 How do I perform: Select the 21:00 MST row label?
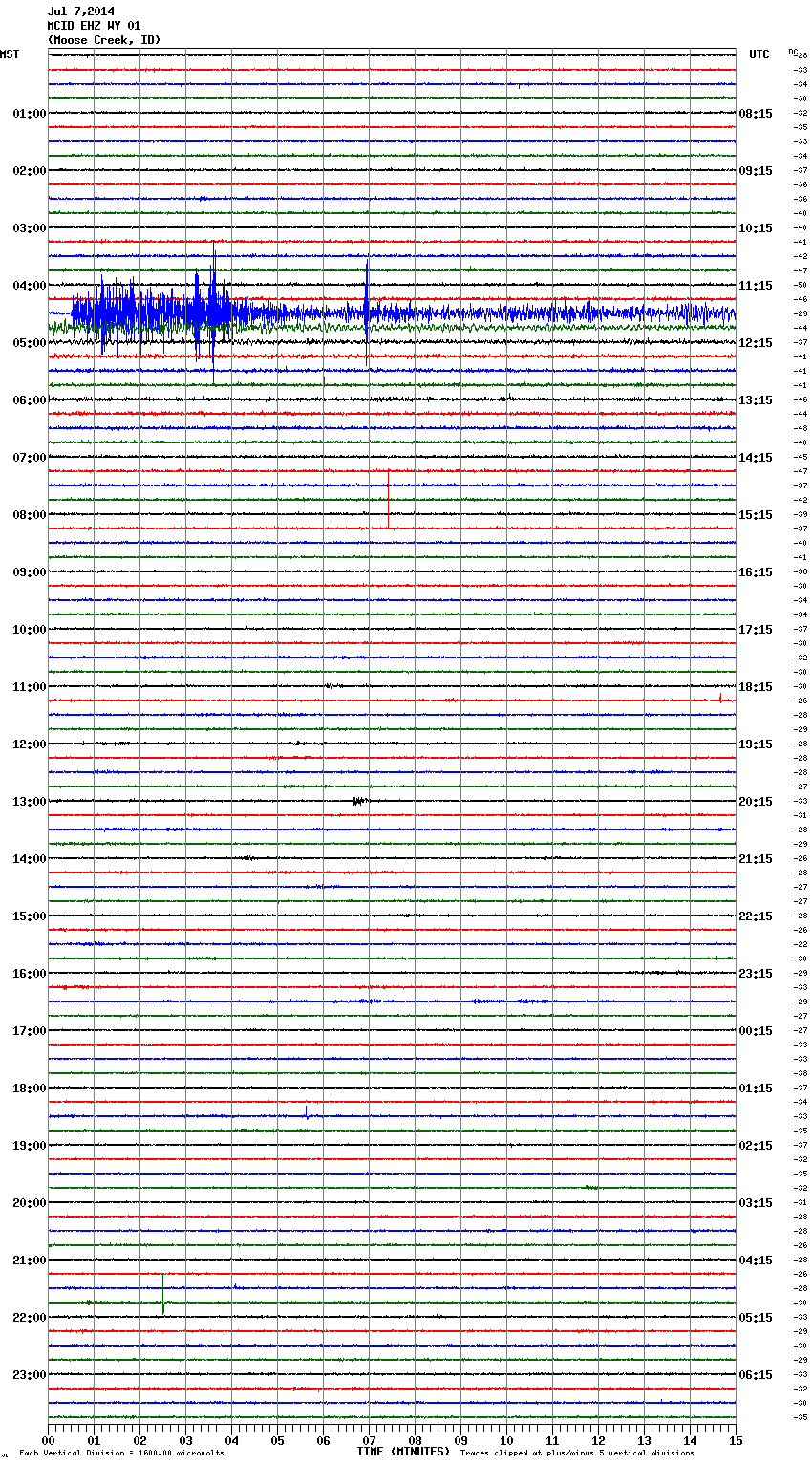pos(30,1261)
